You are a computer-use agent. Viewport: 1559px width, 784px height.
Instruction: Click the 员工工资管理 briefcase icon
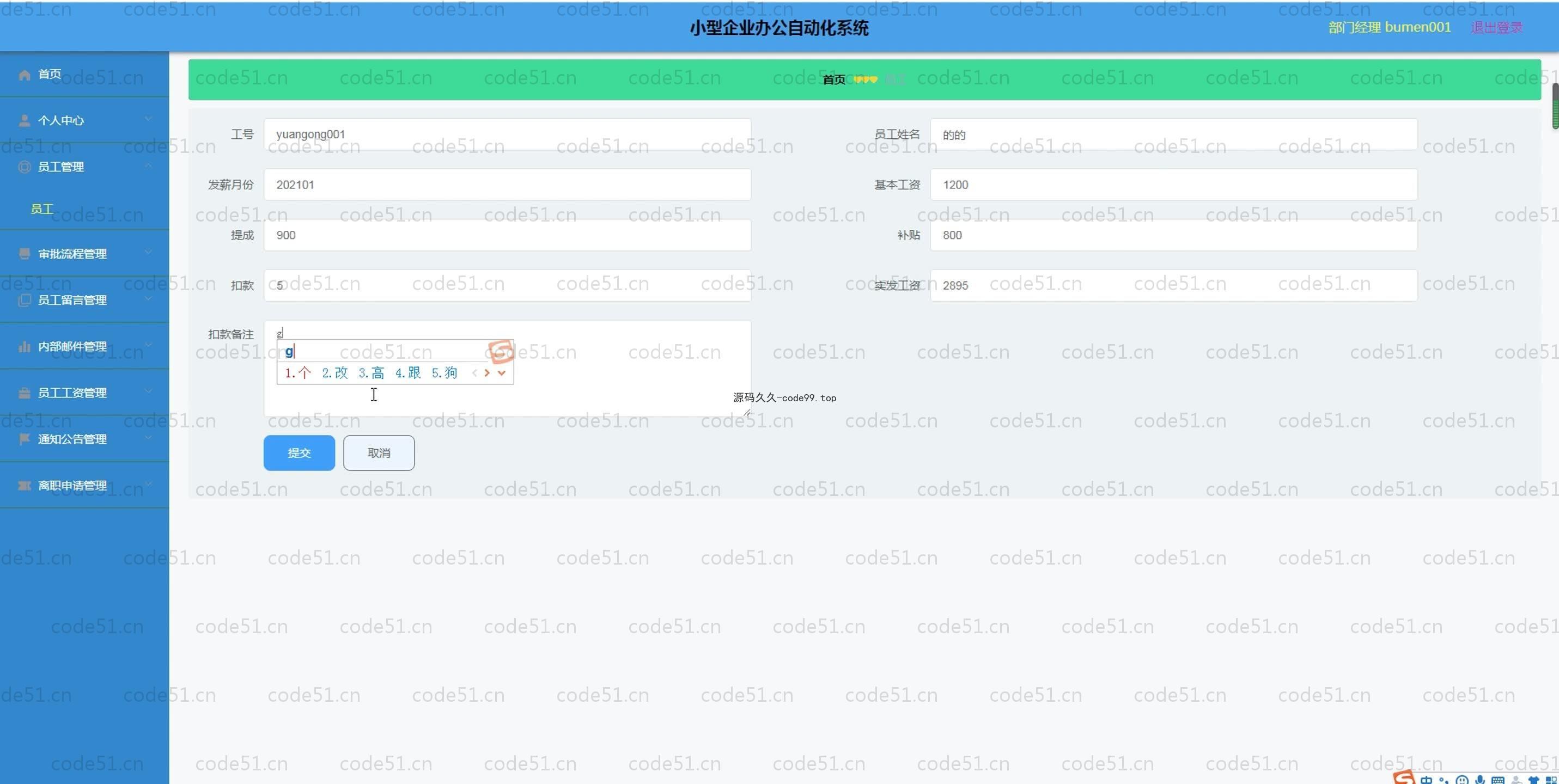tap(24, 393)
